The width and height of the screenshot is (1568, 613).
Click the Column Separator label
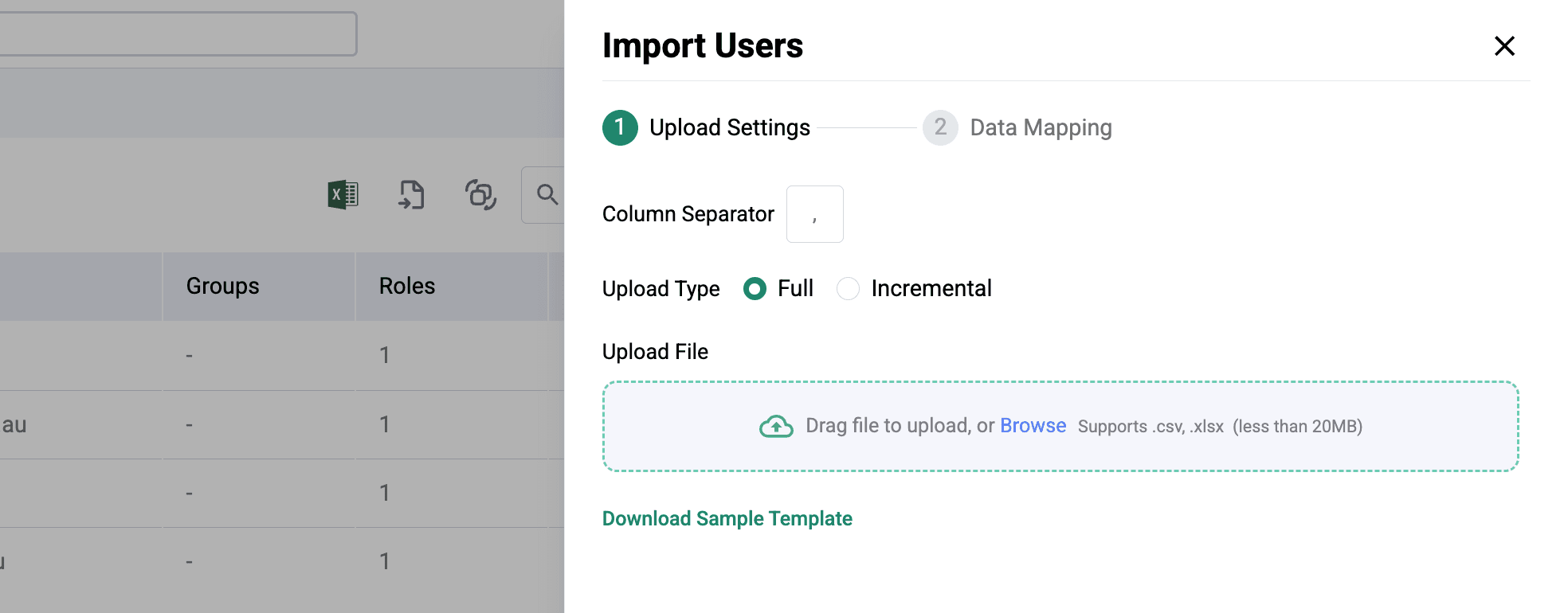point(688,214)
